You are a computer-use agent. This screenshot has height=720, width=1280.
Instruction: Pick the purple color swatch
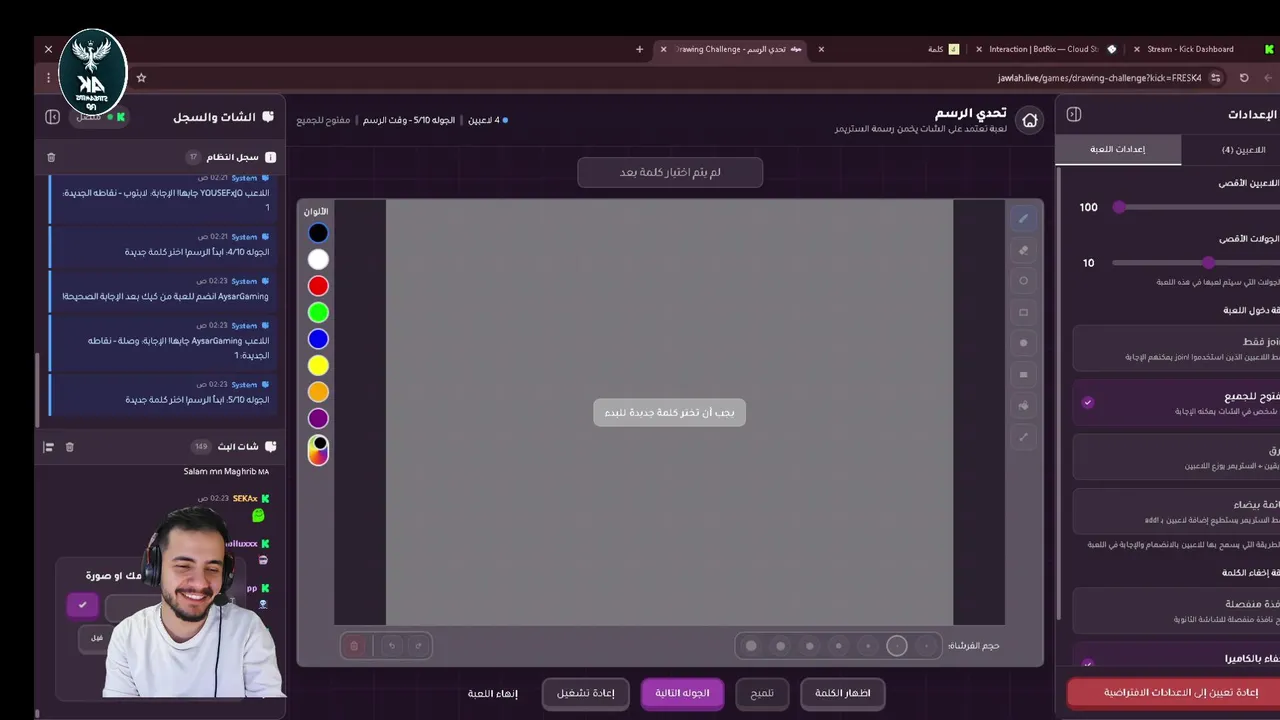pyautogui.click(x=318, y=419)
